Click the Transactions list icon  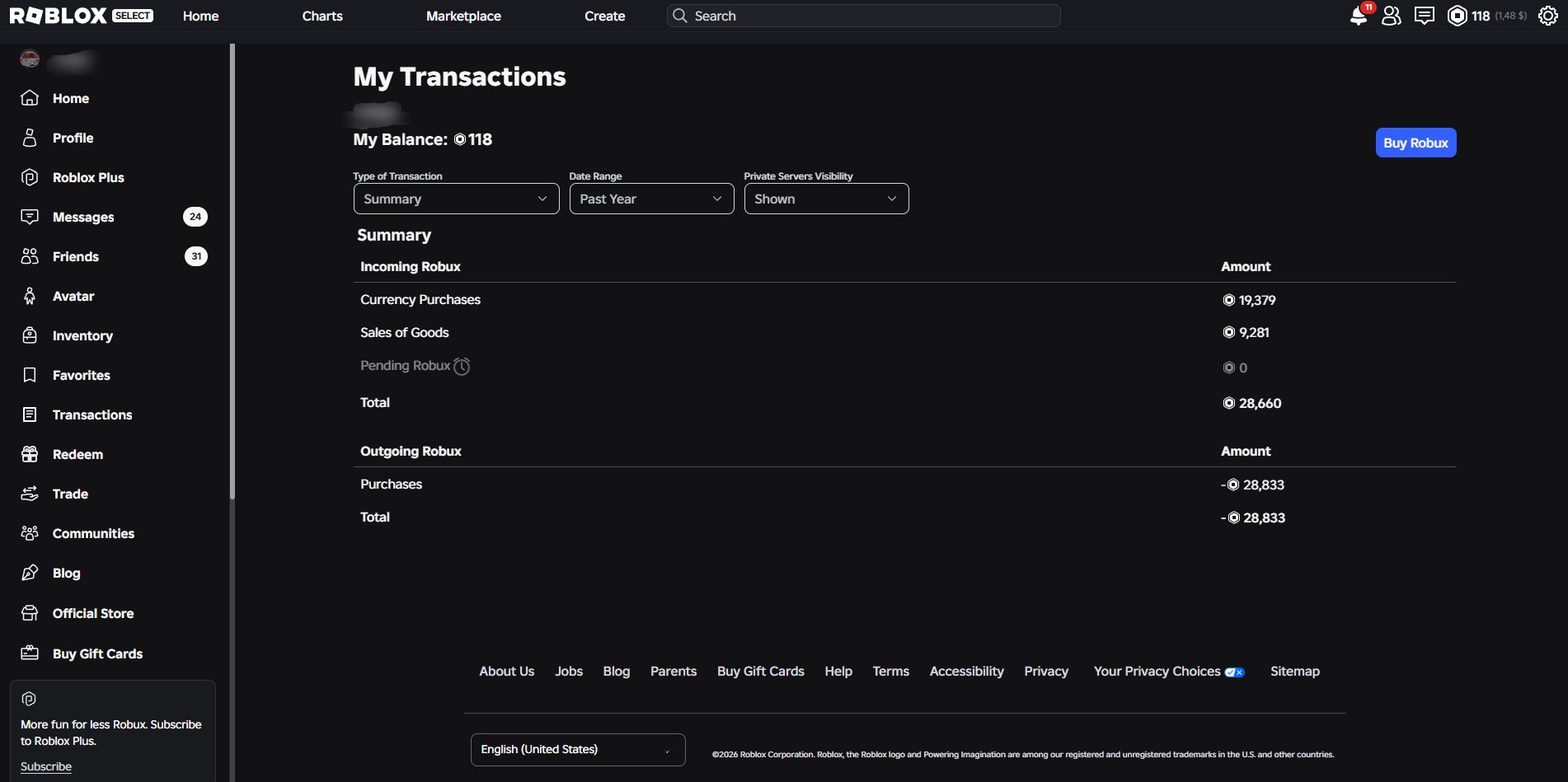tap(30, 414)
